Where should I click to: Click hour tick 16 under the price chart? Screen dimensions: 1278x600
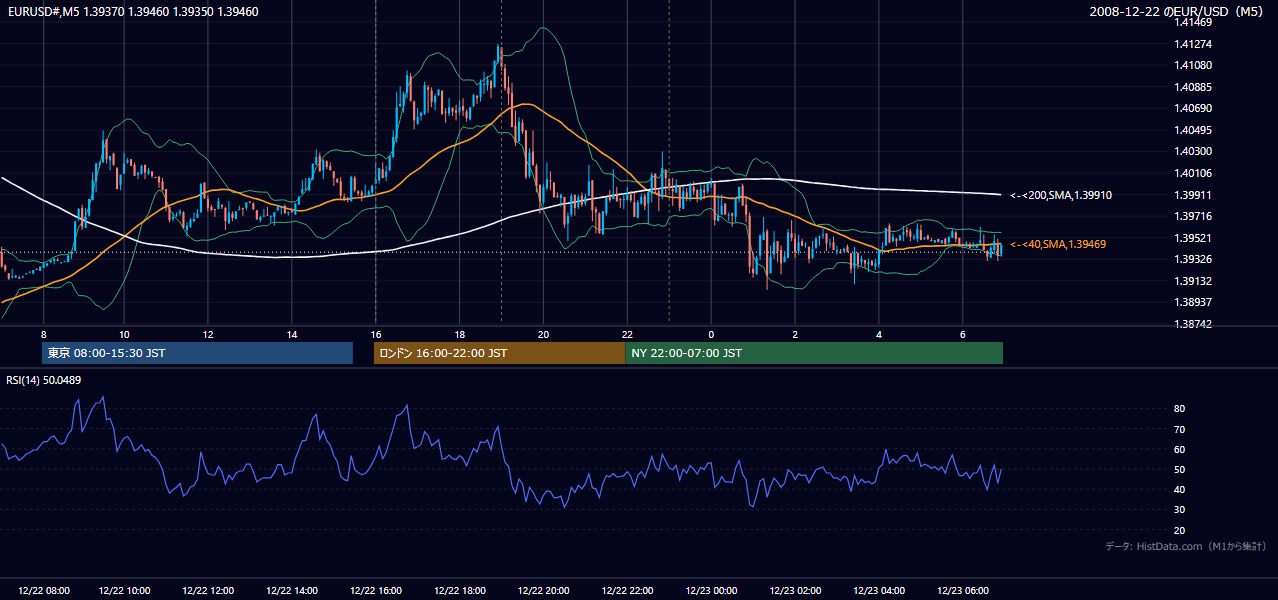[376, 334]
